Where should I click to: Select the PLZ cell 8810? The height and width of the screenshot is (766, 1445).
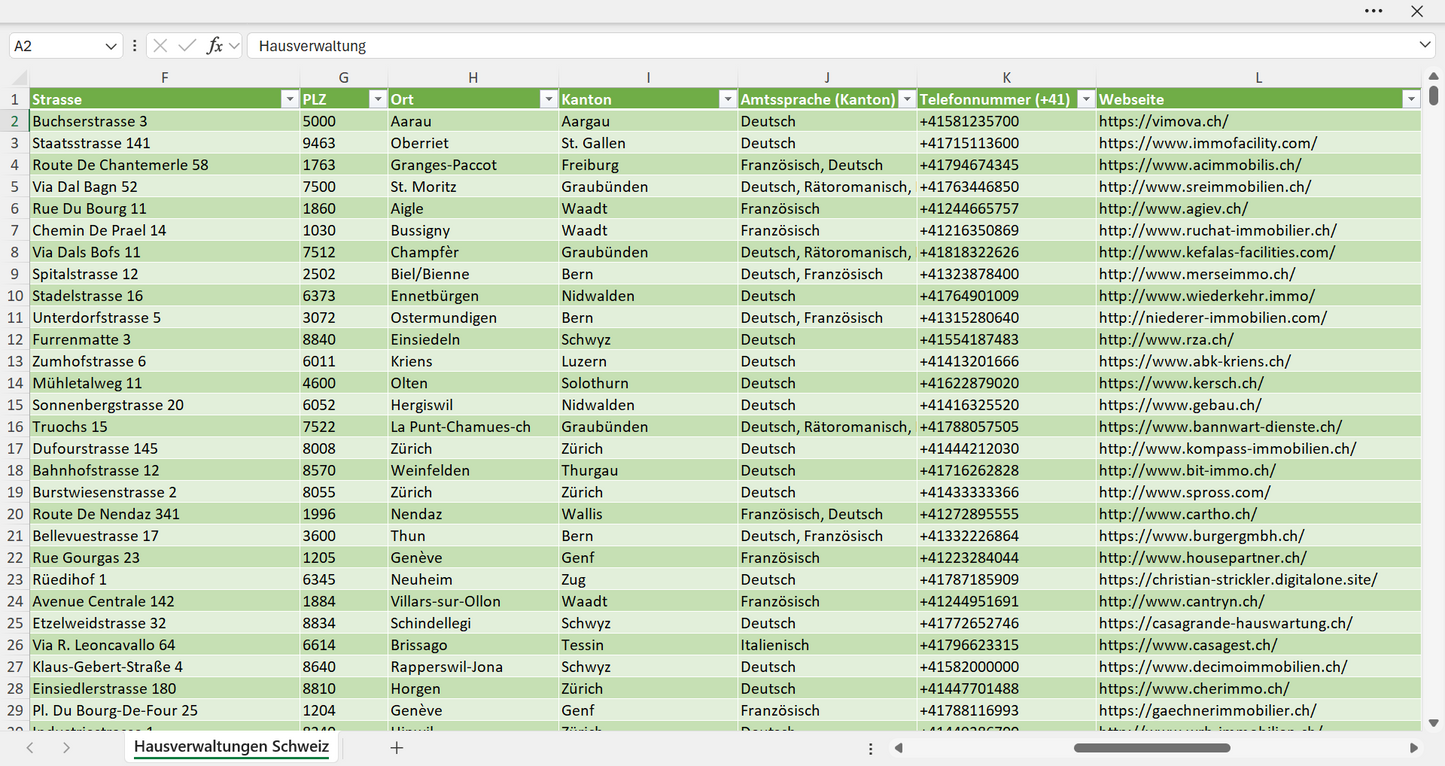344,688
